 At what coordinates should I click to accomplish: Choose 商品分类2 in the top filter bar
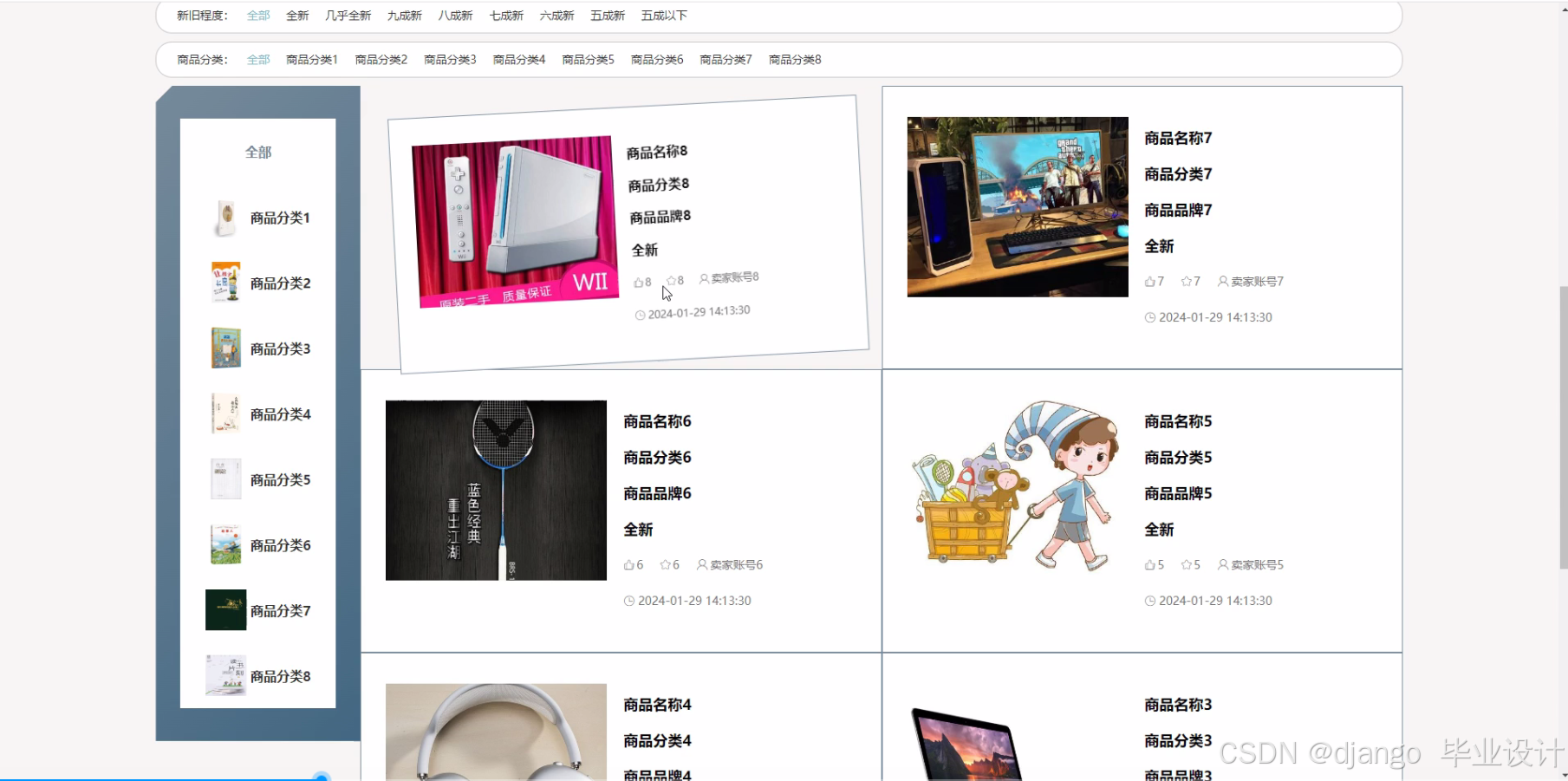coord(381,60)
